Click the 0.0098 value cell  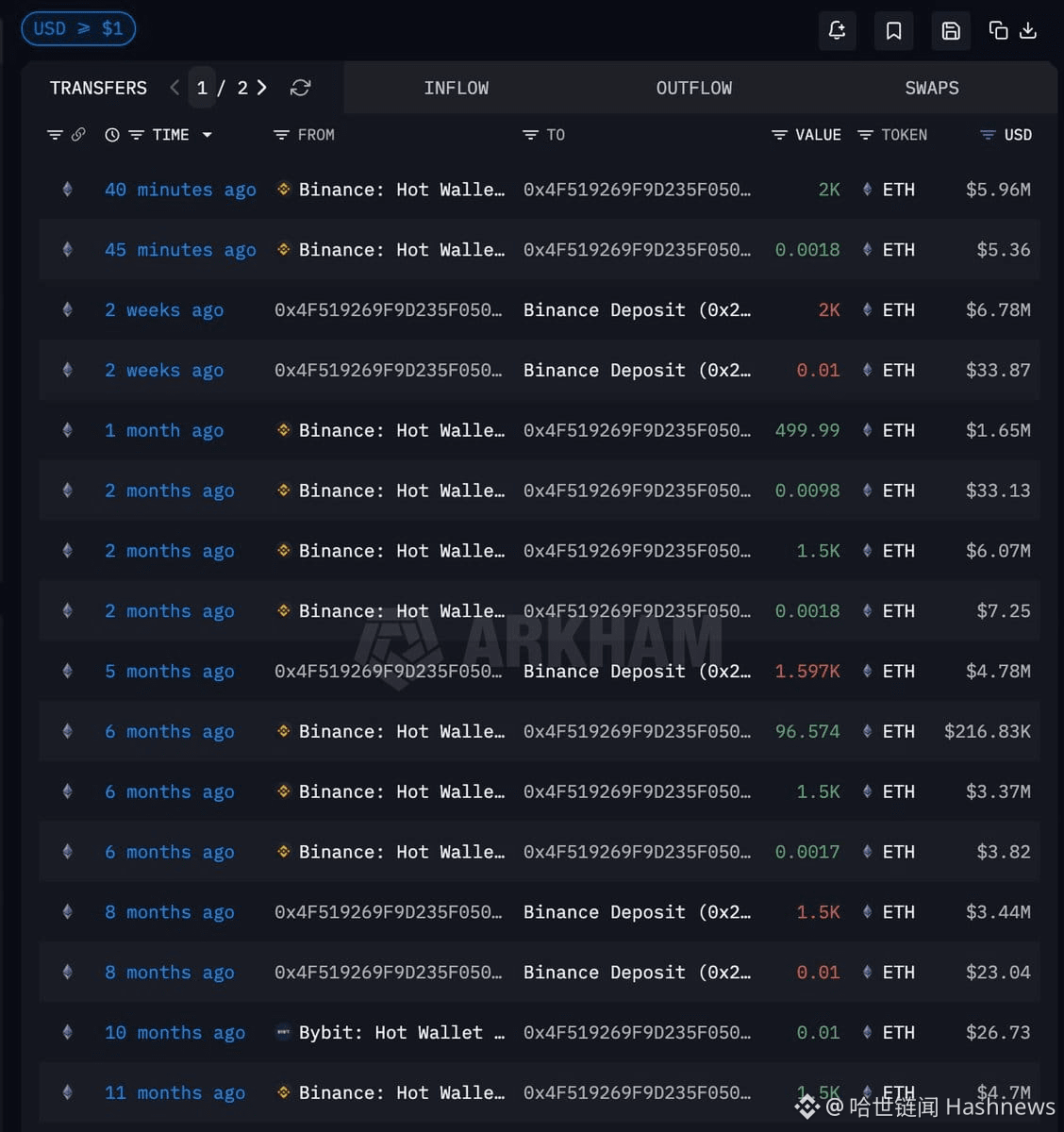pyautogui.click(x=807, y=491)
